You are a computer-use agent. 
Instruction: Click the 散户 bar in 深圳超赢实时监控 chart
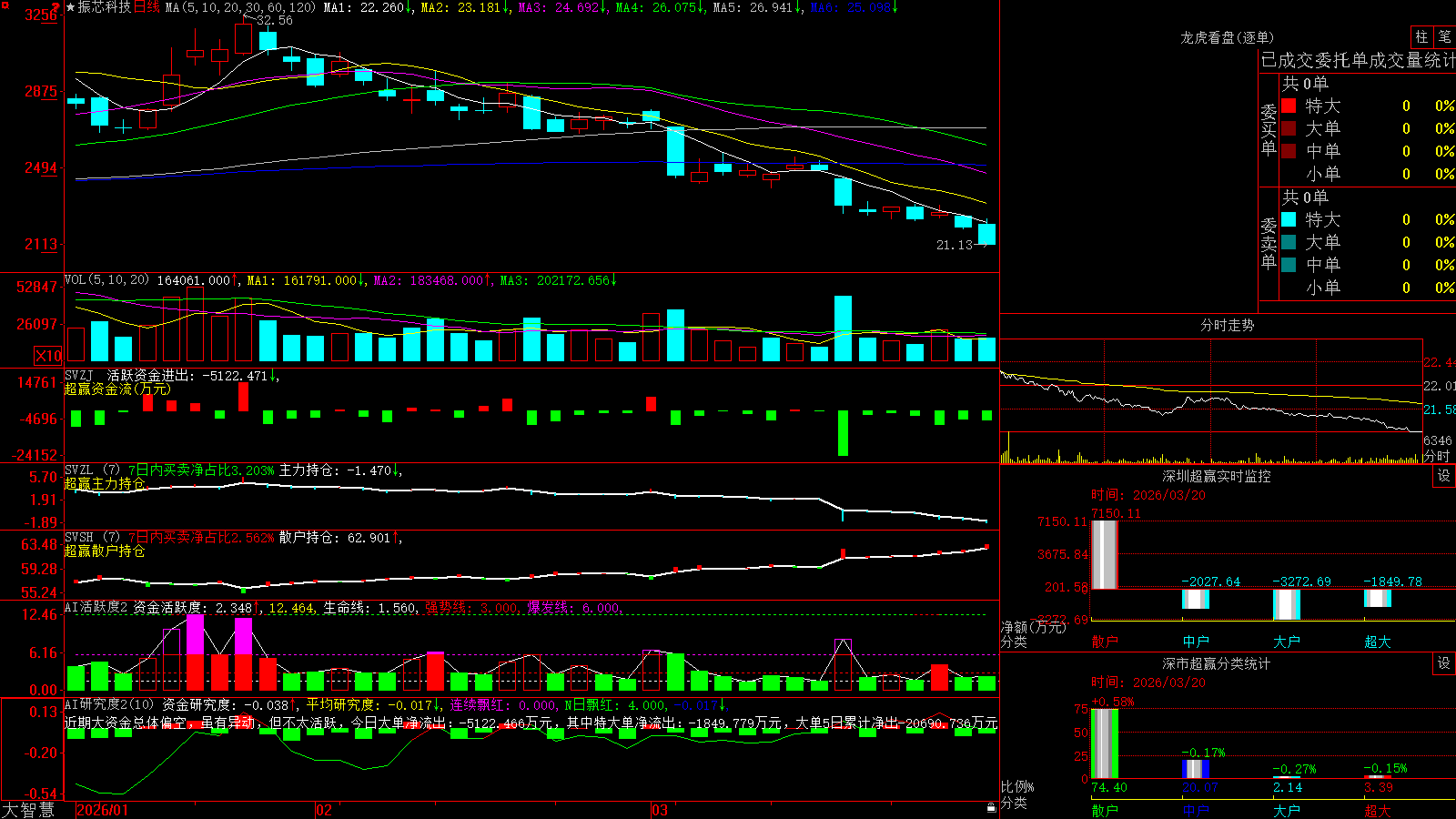coord(1105,554)
